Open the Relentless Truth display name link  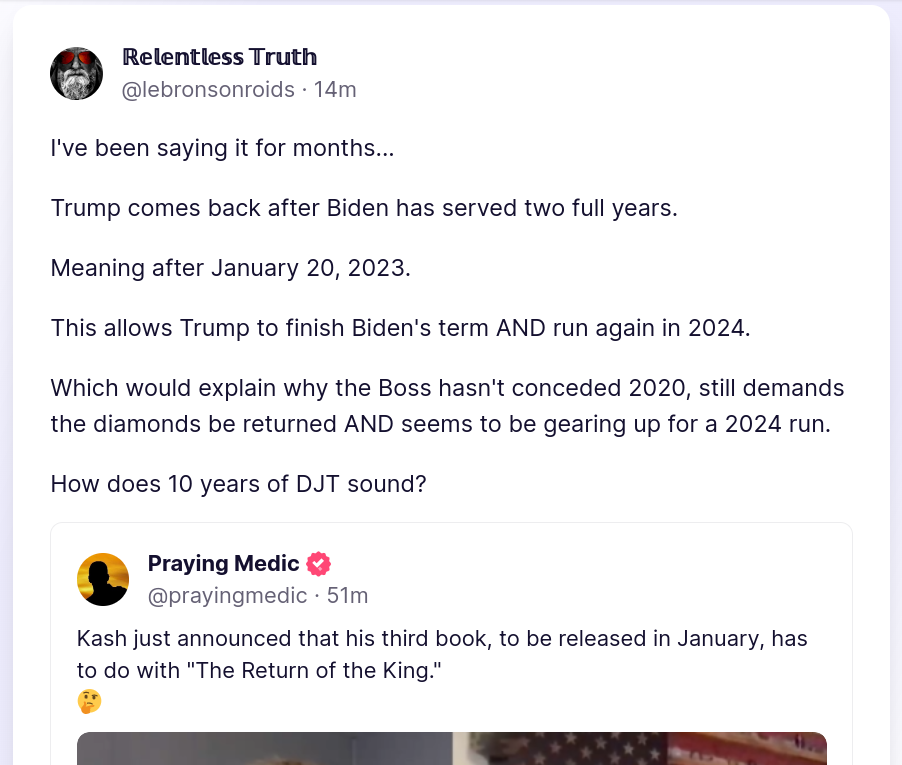pos(219,57)
